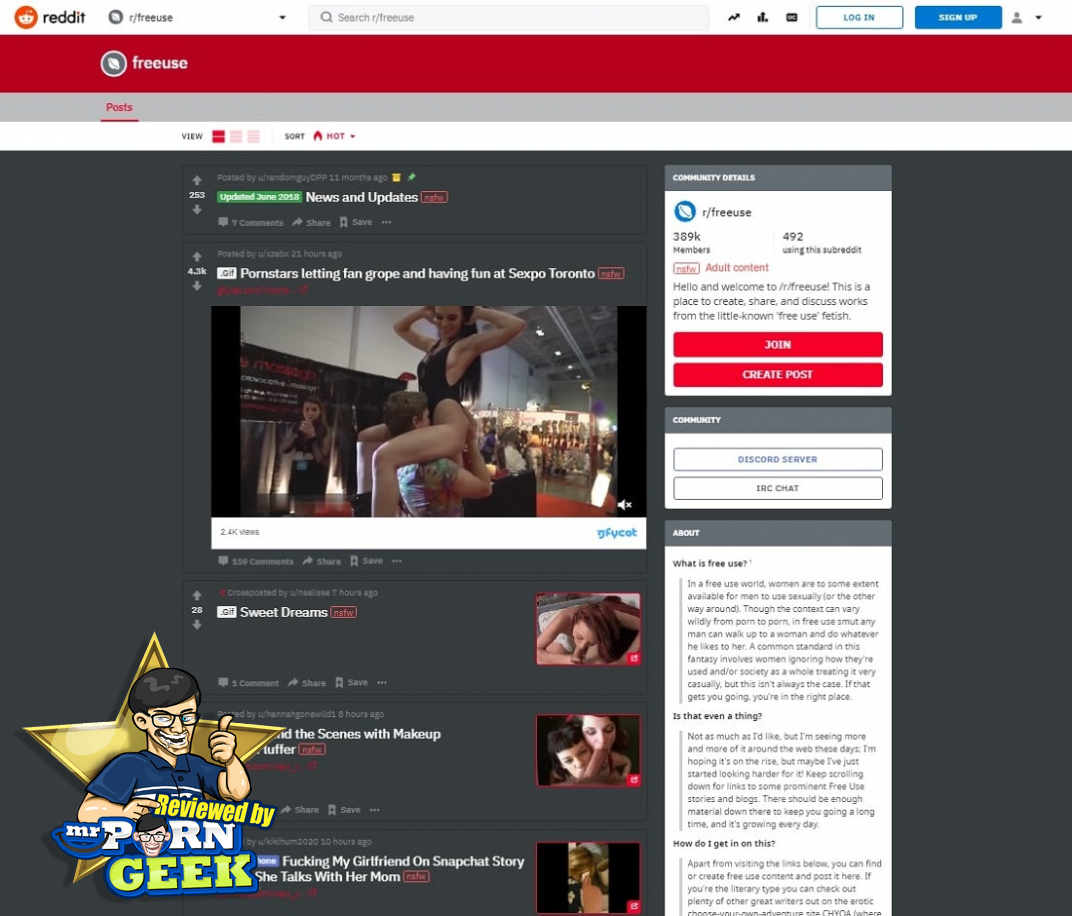Click the Reddit logo in the header
Image resolution: width=1072 pixels, height=916 pixels.
pyautogui.click(x=50, y=17)
